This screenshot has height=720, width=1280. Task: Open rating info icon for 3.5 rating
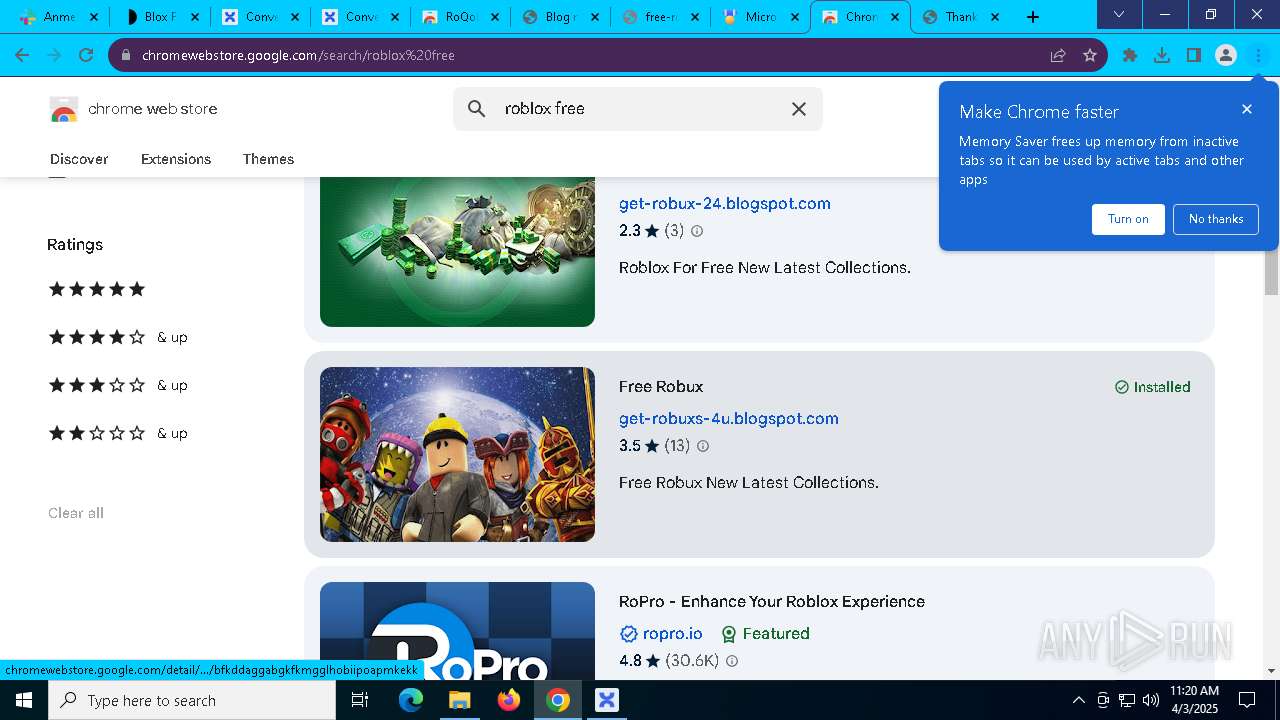pos(703,446)
